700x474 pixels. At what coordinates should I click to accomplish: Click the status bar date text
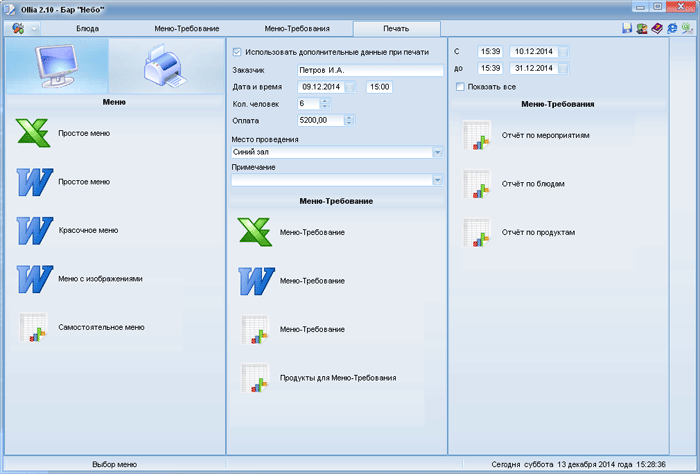(579, 465)
